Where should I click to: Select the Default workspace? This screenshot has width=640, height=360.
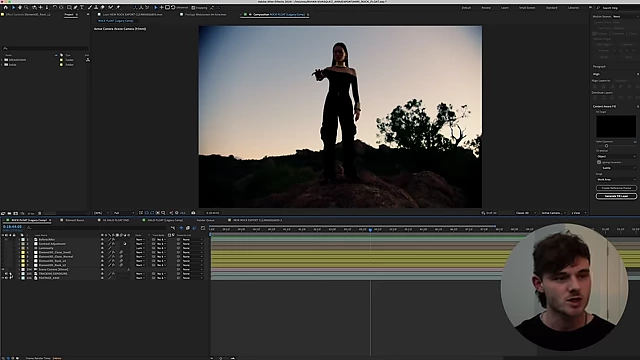[466, 8]
